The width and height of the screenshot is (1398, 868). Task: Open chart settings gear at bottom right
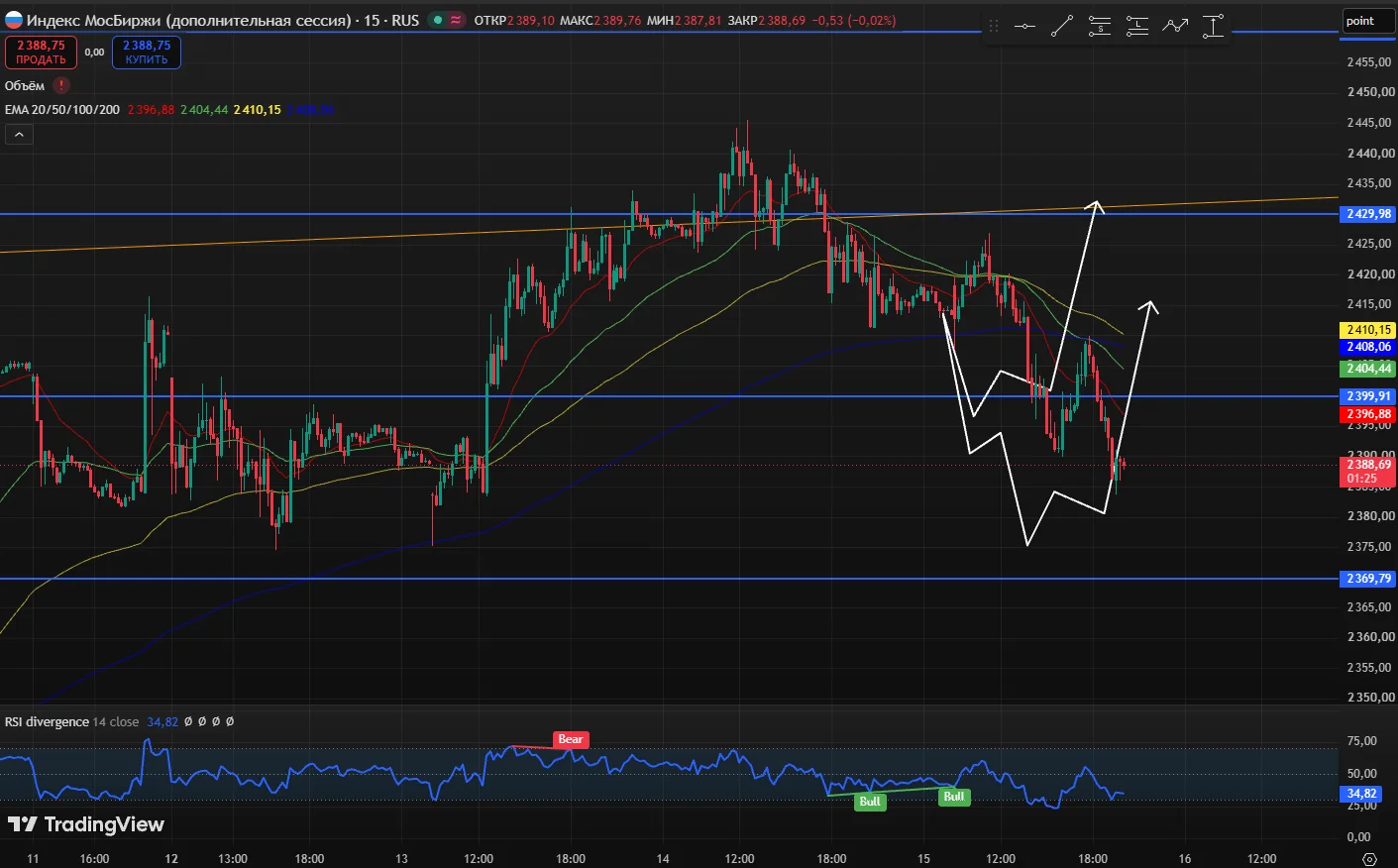[x=1370, y=858]
